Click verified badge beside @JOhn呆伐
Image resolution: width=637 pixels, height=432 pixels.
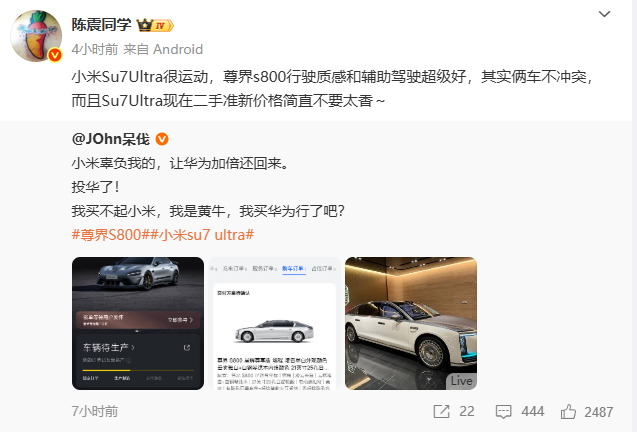(162, 139)
